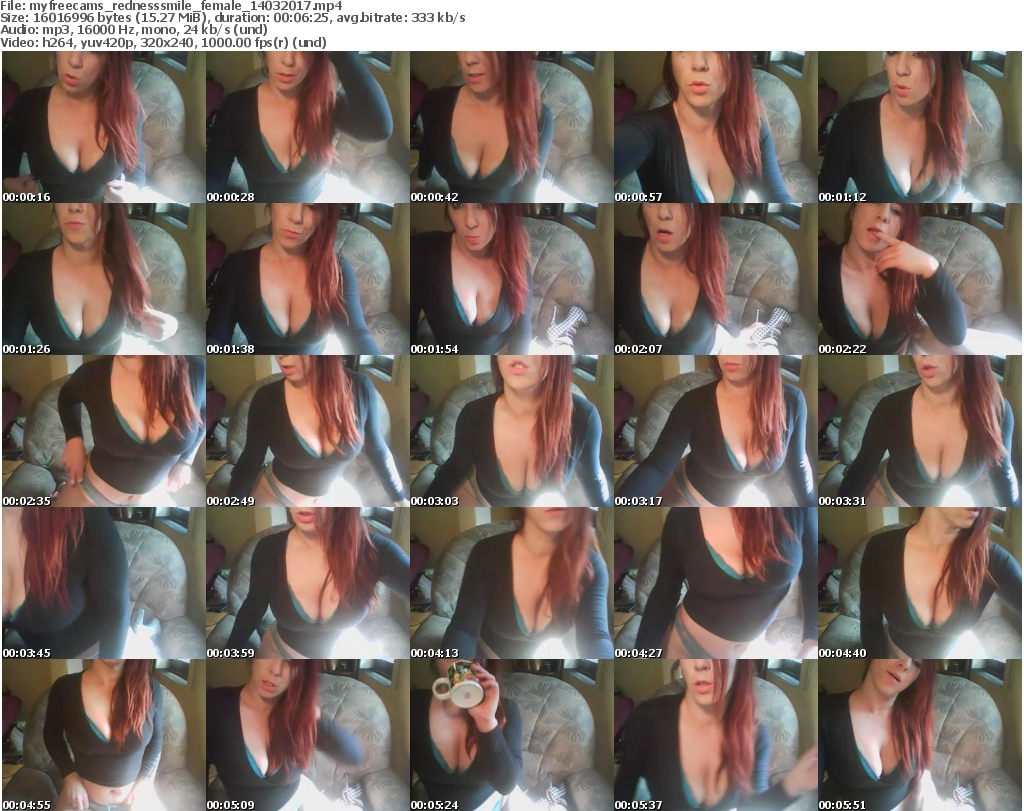Choose the frame stamped 00:04:40
Image resolution: width=1024 pixels, height=811 pixels.
pos(920,583)
